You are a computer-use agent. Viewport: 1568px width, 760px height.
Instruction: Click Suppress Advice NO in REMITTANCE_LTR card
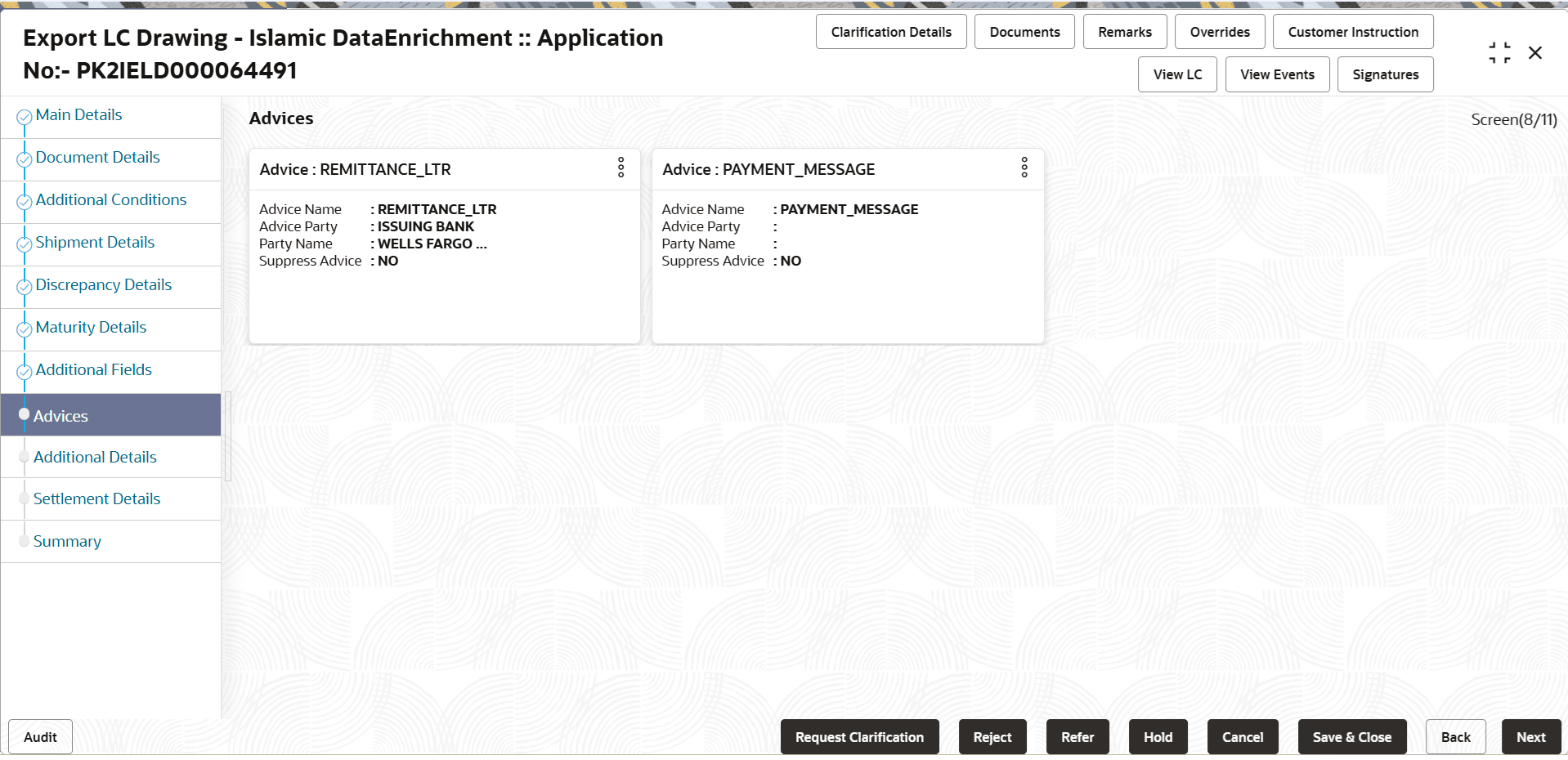[x=388, y=261]
